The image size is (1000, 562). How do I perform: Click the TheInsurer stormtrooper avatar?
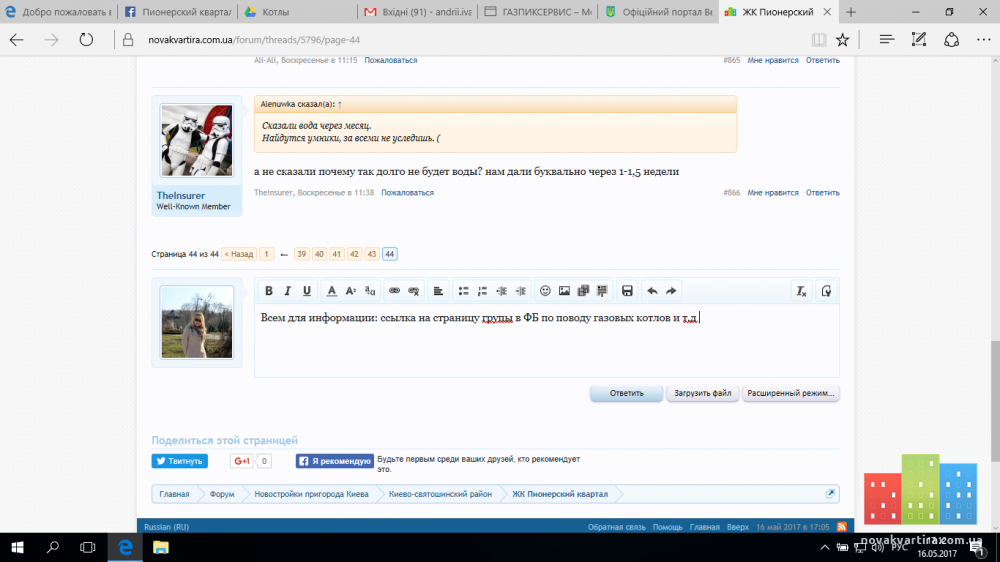[x=196, y=140]
